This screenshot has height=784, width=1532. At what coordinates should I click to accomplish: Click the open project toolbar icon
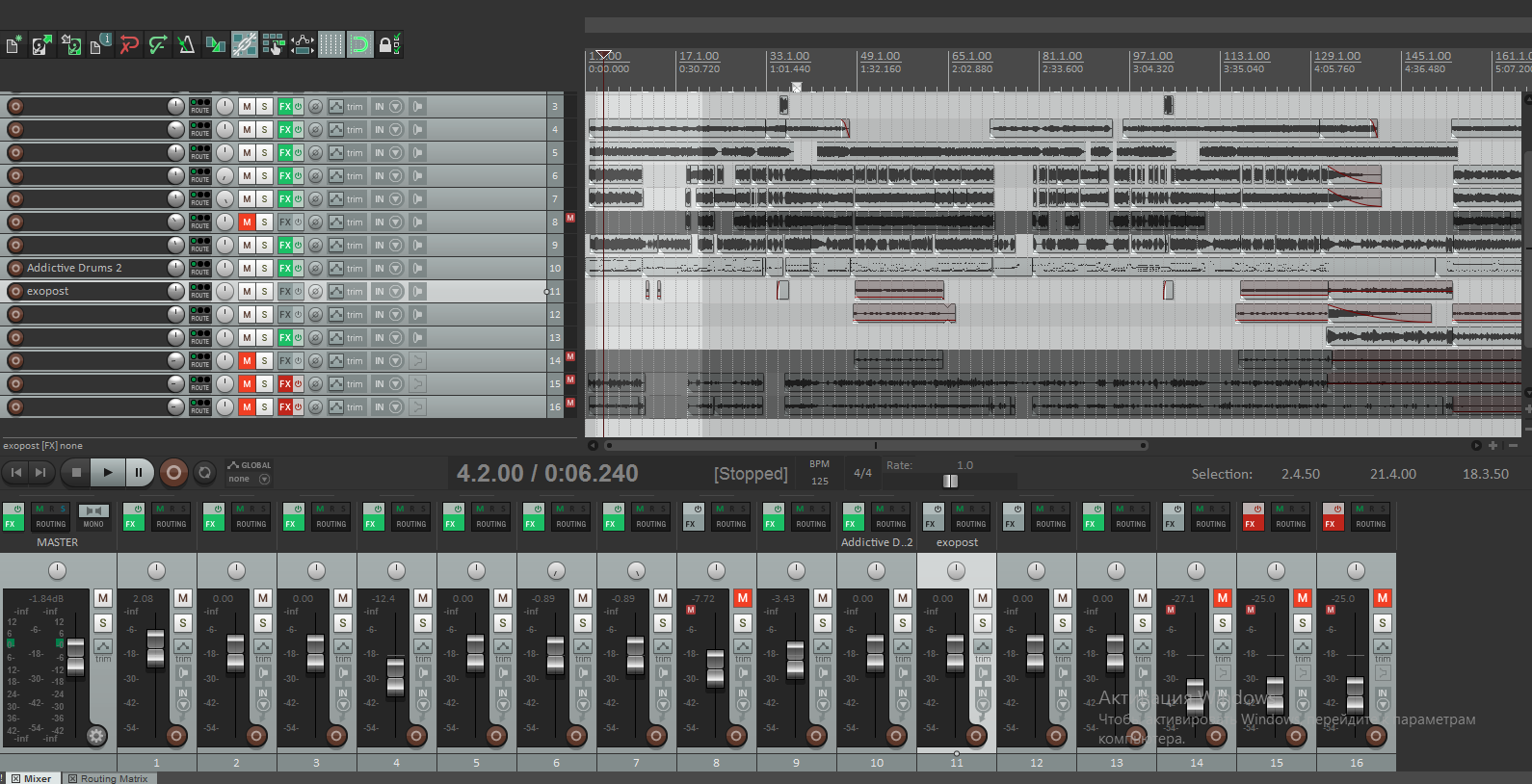click(42, 44)
